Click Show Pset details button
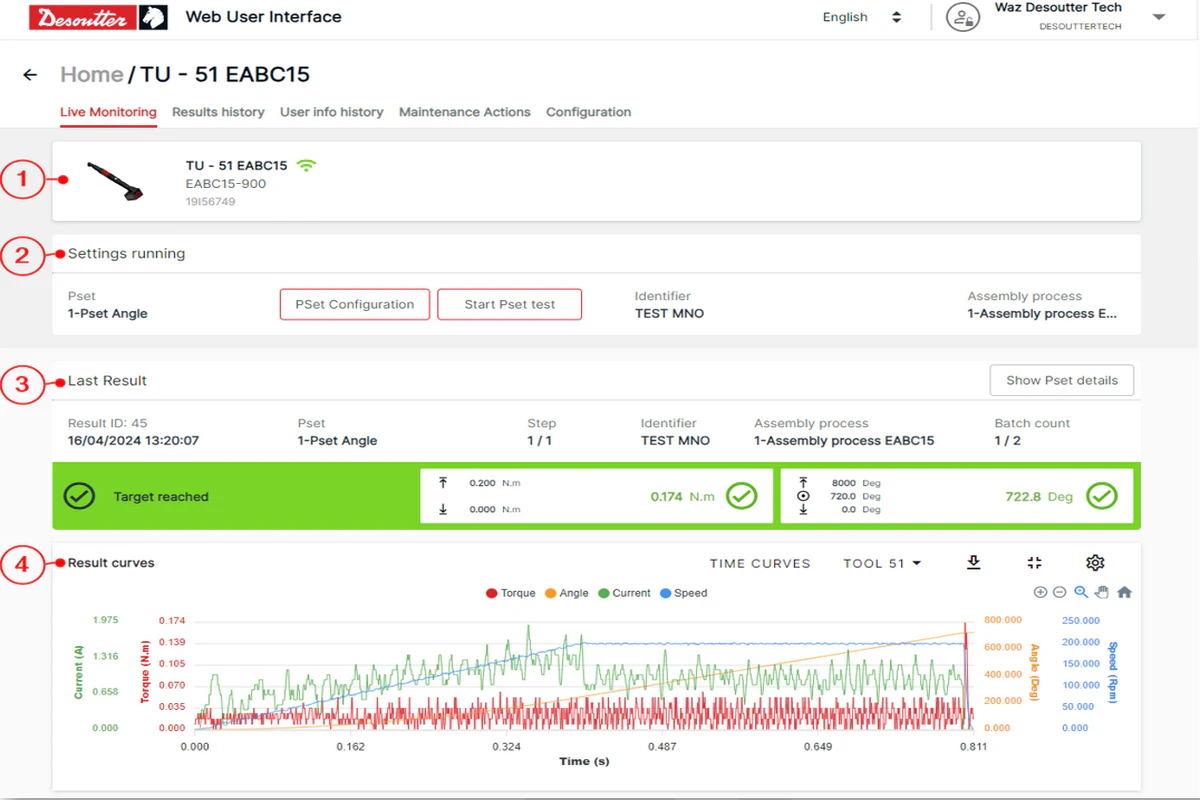 [1062, 380]
